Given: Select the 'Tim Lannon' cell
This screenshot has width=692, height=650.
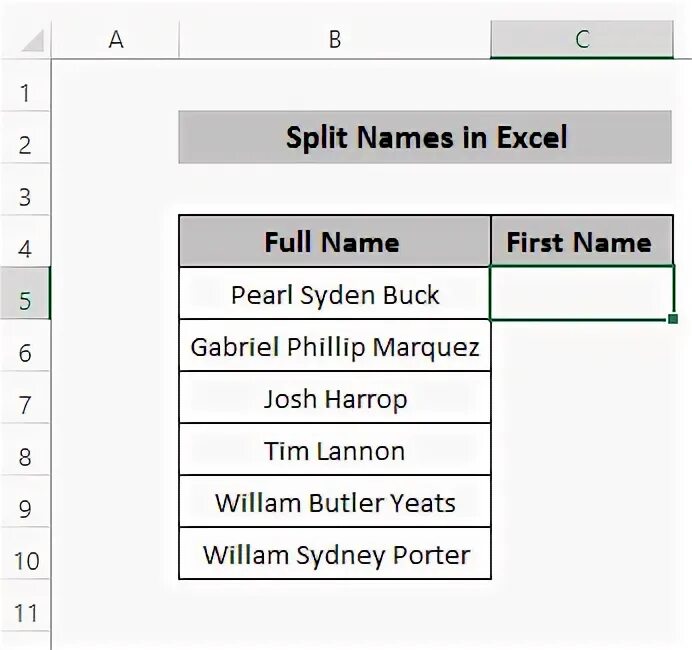Looking at the screenshot, I should [335, 449].
